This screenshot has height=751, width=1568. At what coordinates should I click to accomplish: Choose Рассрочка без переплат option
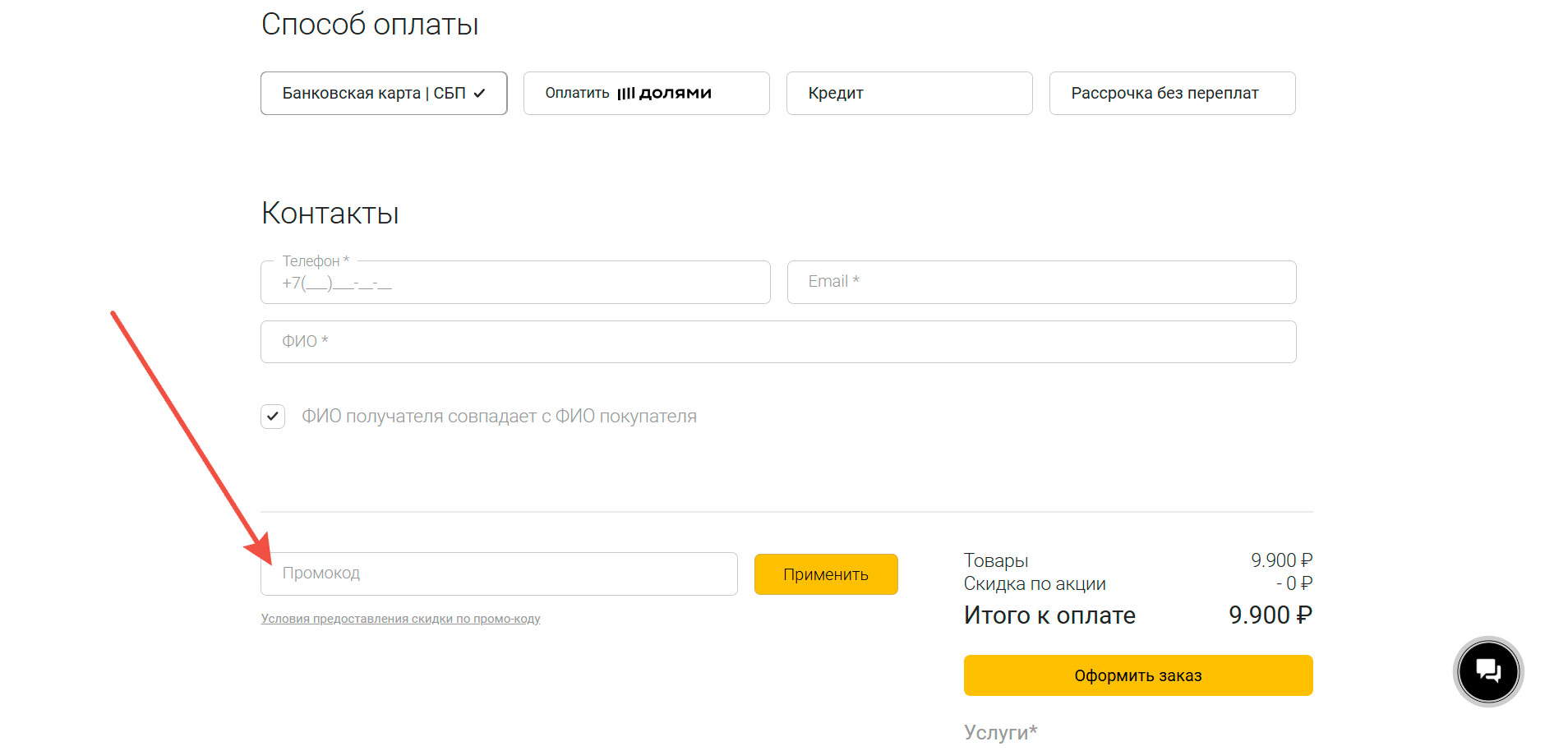pyautogui.click(x=1173, y=93)
